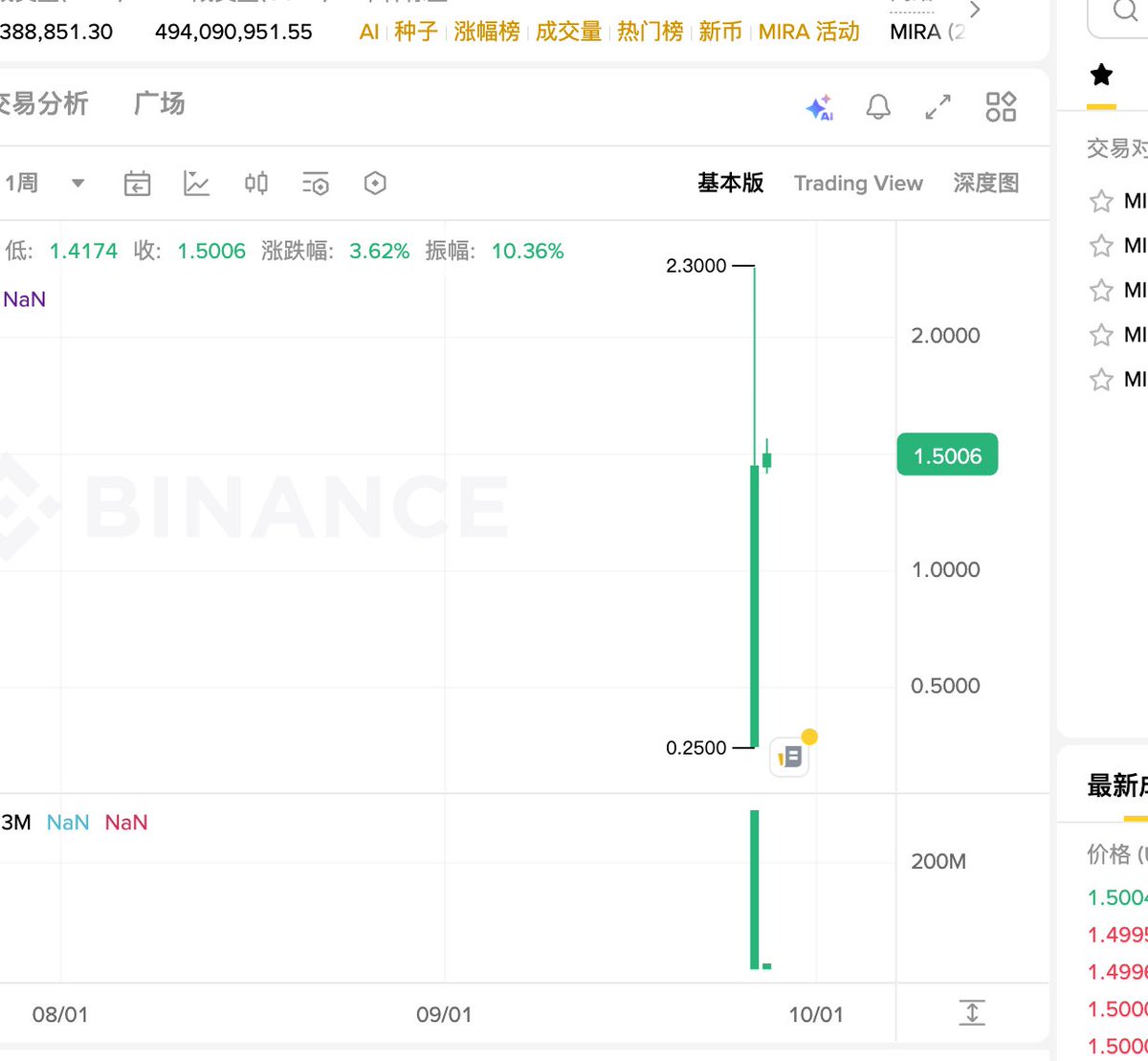Toggle favorite star for fifth MI pair

[x=1101, y=380]
